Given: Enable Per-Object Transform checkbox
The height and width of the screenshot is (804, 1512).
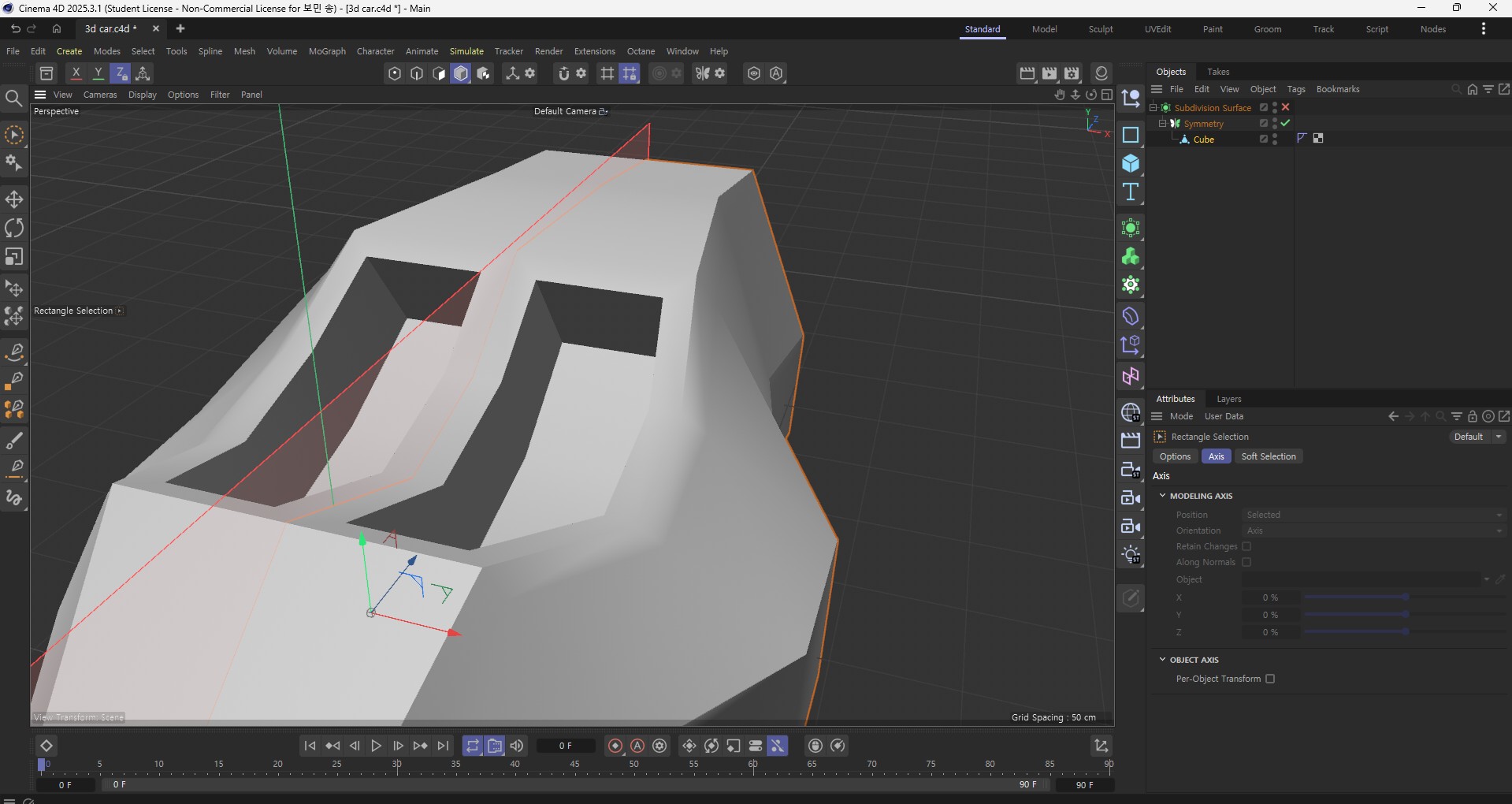Looking at the screenshot, I should (x=1270, y=679).
